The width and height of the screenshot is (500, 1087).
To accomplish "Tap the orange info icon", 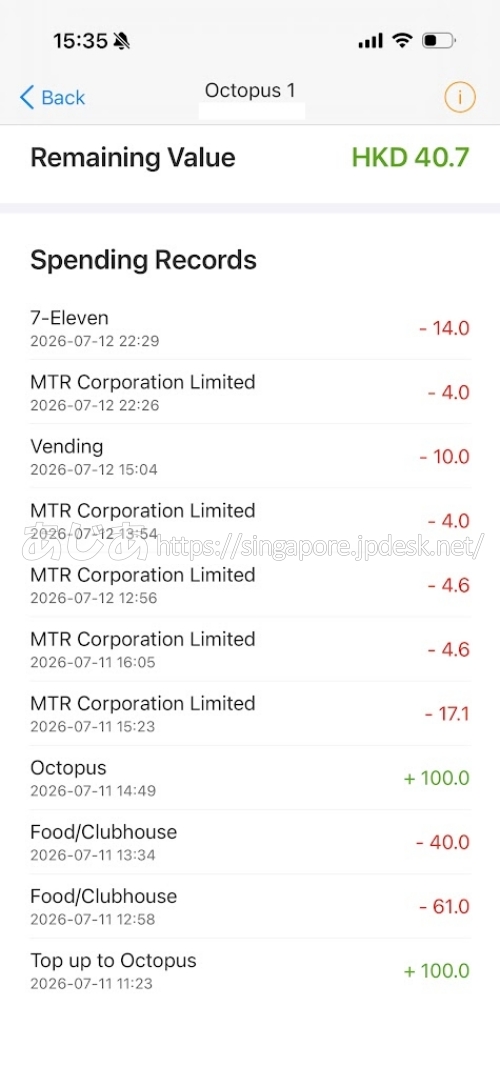I will coord(460,97).
